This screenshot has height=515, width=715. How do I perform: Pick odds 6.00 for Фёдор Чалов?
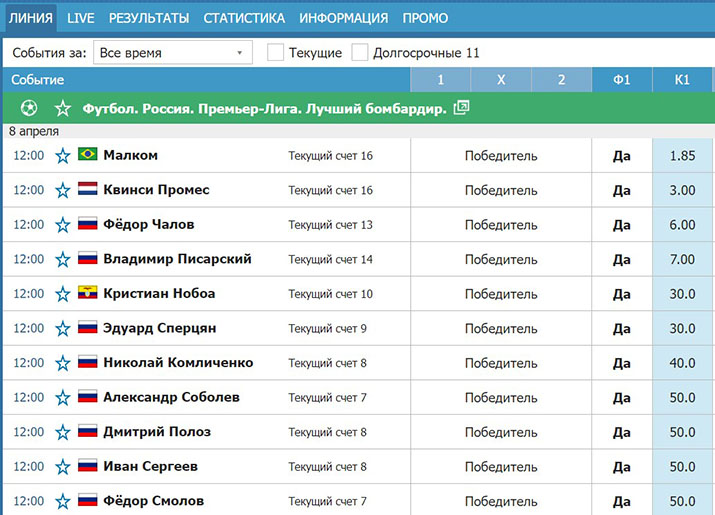pyautogui.click(x=682, y=225)
